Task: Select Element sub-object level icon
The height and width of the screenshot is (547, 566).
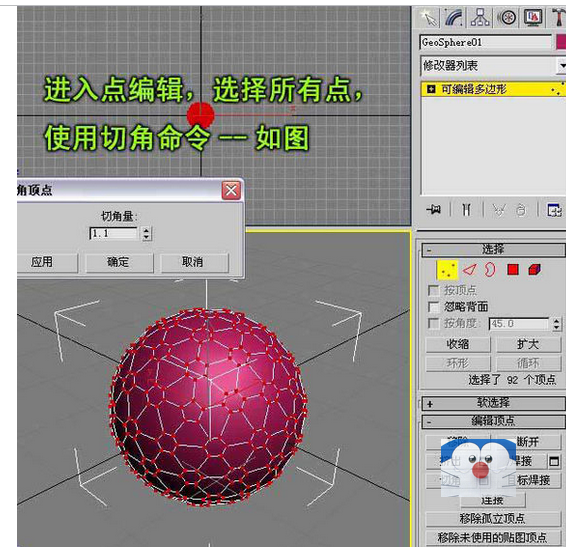Action: click(x=535, y=270)
